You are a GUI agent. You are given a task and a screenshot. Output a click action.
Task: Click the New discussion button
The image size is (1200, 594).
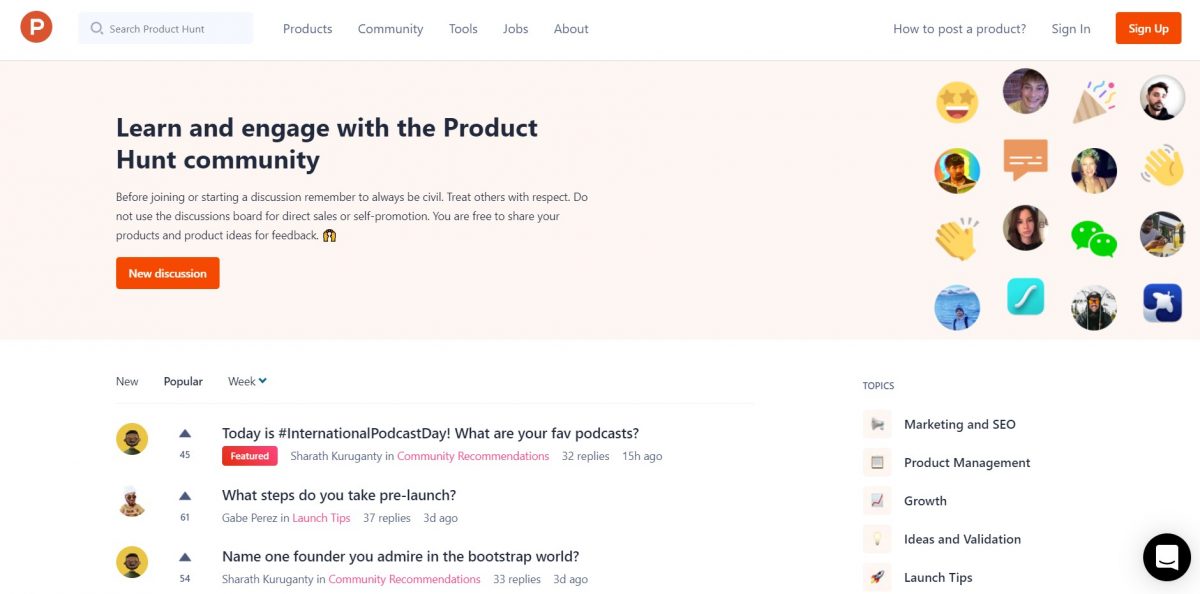pyautogui.click(x=168, y=273)
